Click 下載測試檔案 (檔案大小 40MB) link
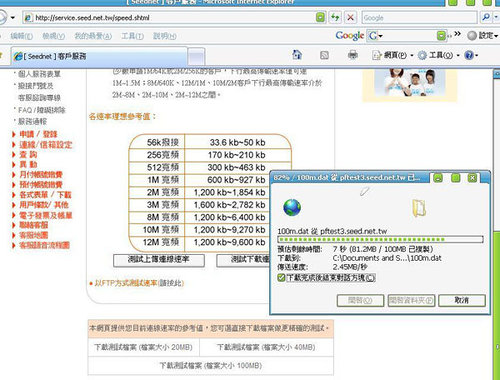 266,347
